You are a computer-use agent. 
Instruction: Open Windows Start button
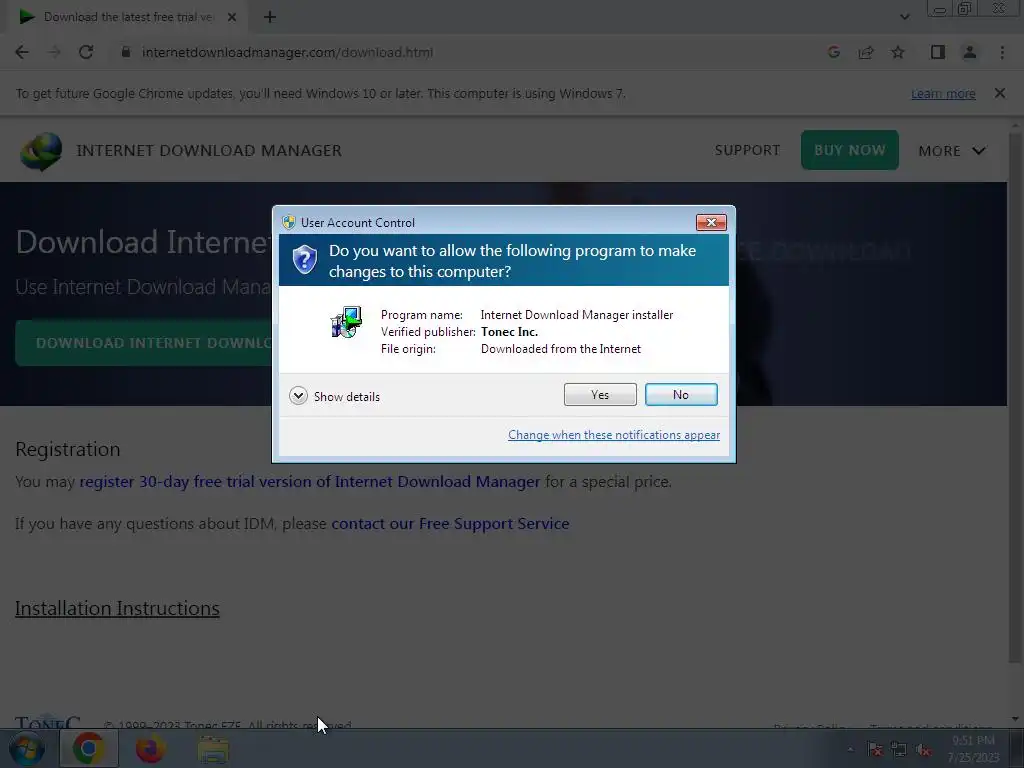tap(26, 748)
